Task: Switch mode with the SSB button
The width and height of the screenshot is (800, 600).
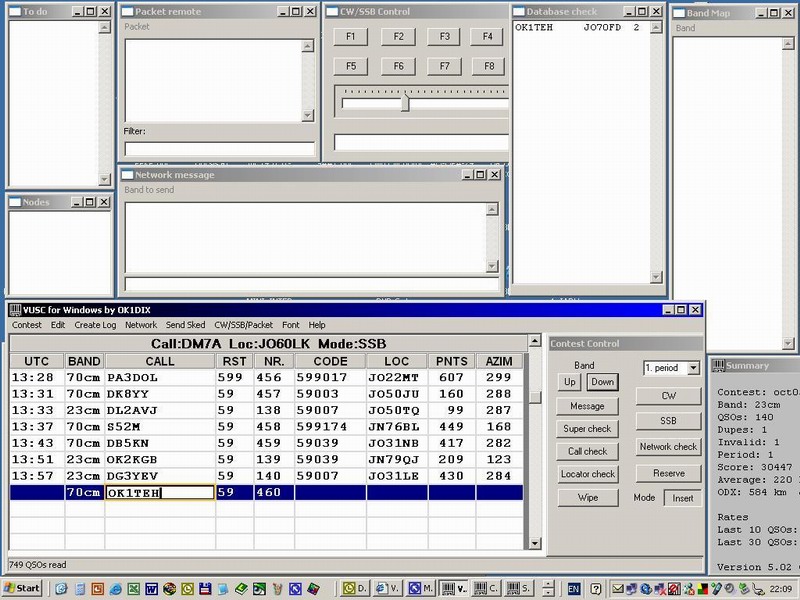Action: coord(668,421)
